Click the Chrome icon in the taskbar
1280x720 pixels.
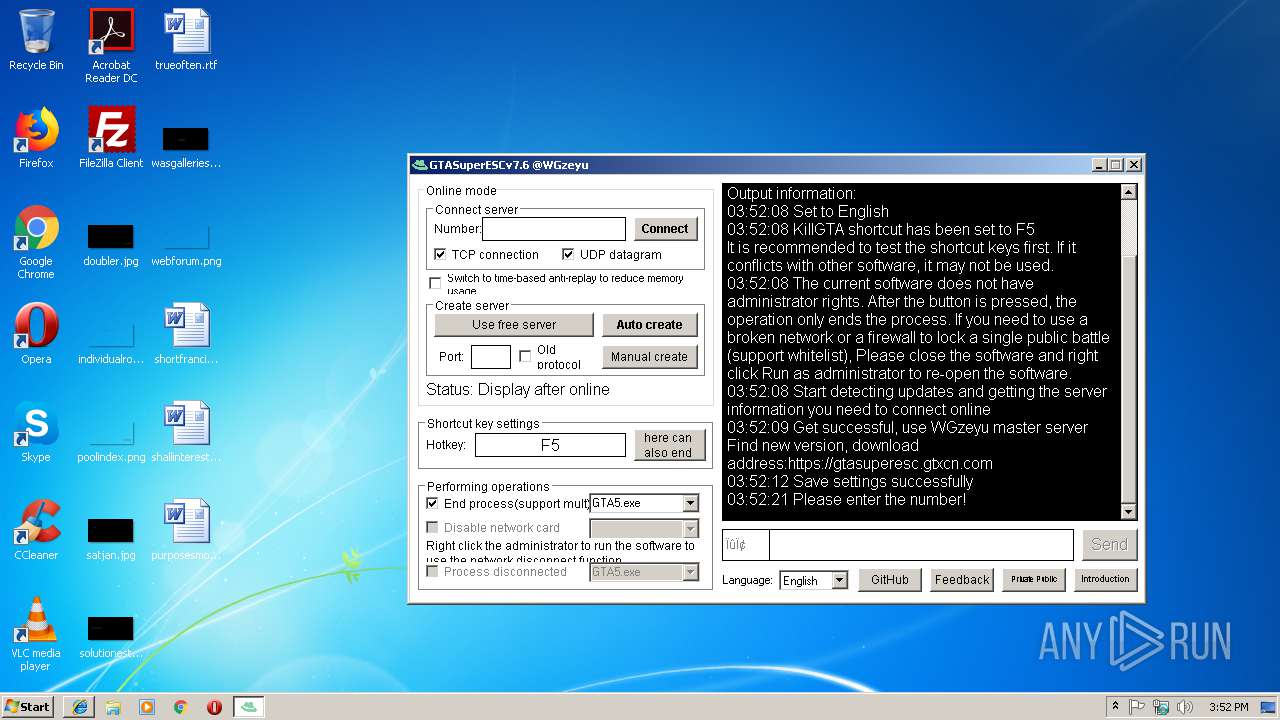tap(180, 707)
